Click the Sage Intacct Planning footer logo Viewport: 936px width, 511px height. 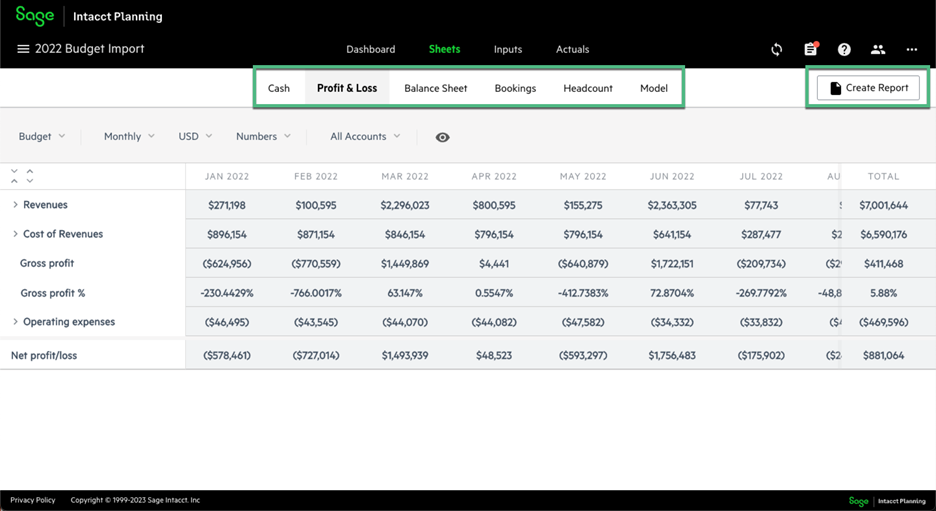[x=886, y=501]
